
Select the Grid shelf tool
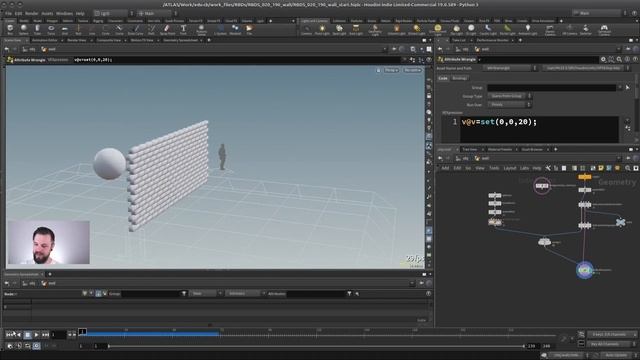click(64, 30)
